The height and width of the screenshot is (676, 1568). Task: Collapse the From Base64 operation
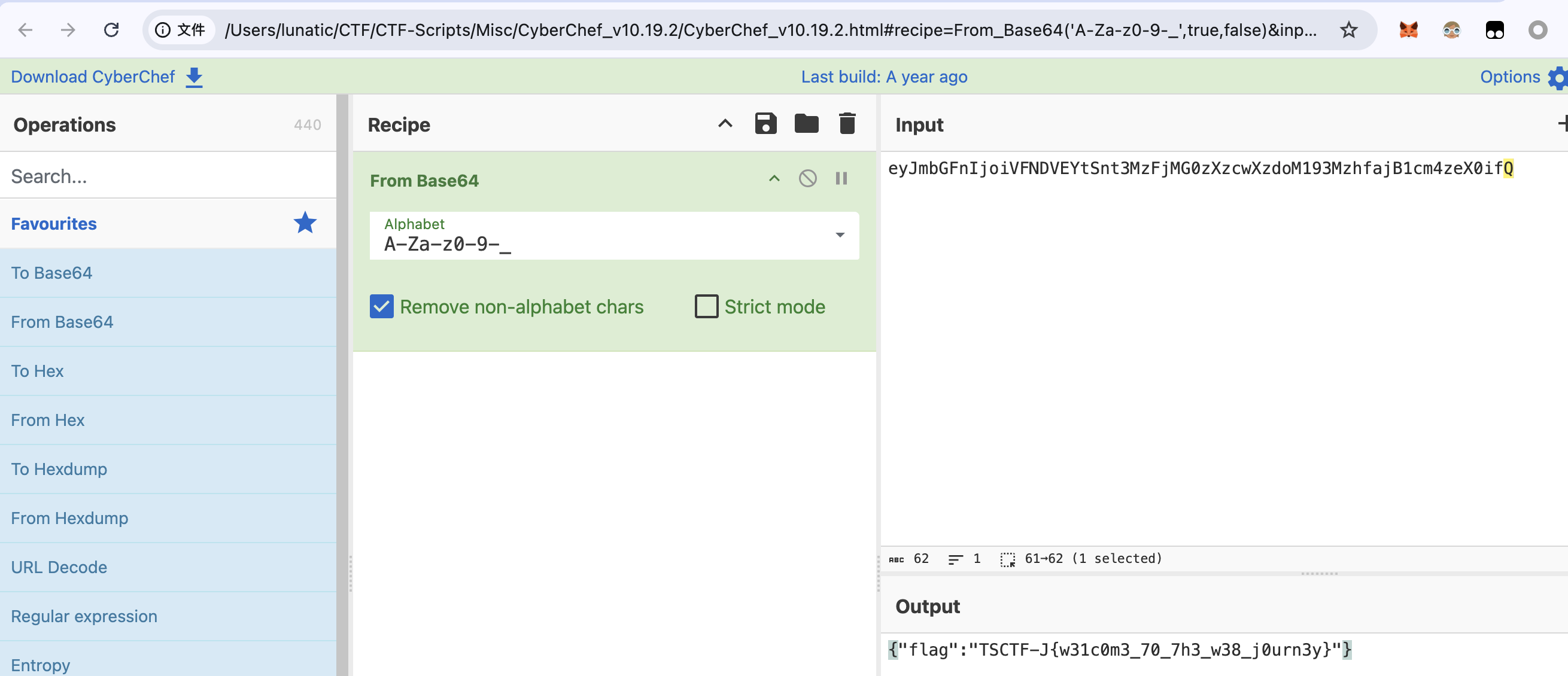pyautogui.click(x=774, y=179)
